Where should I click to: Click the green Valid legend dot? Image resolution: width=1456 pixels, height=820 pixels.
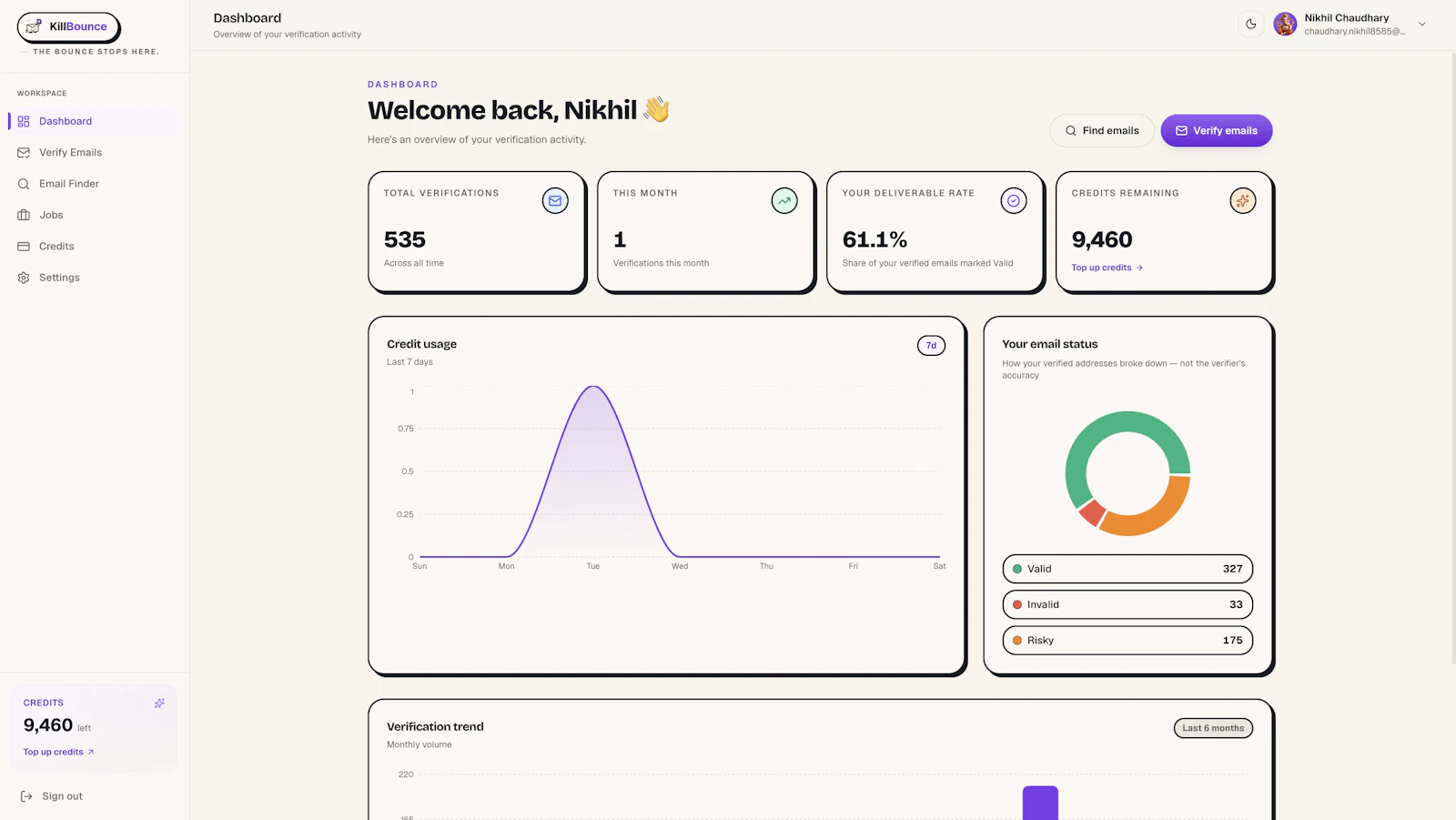pos(1017,569)
